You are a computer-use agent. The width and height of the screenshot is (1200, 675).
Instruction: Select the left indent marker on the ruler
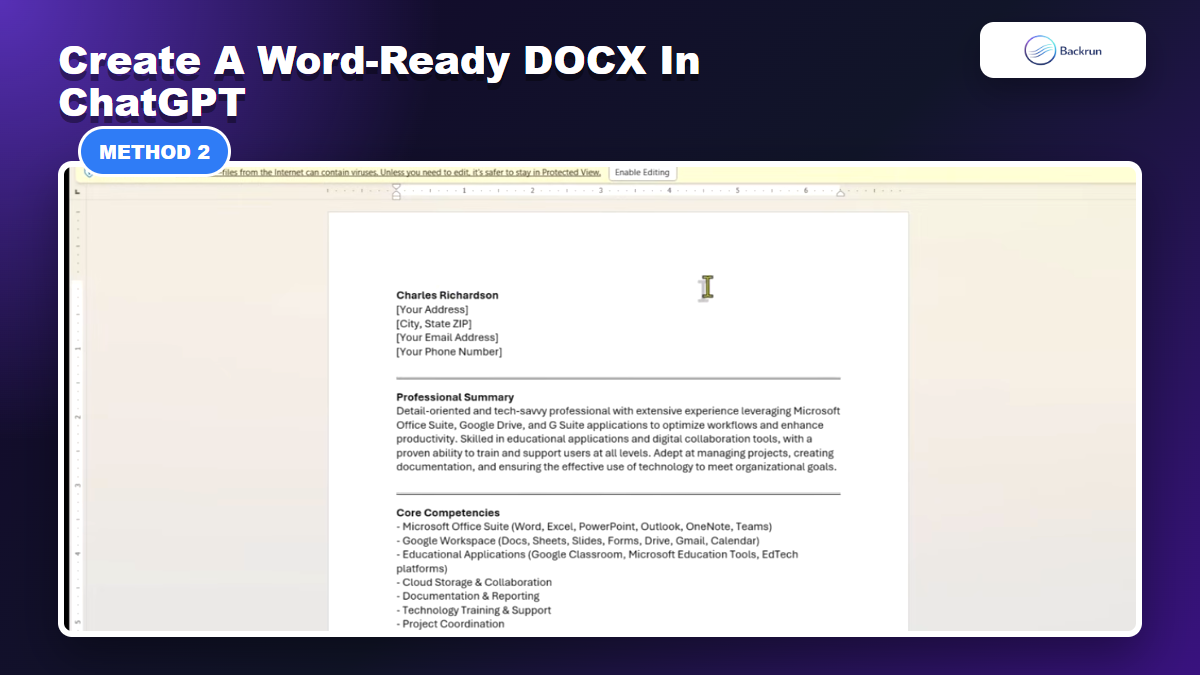pos(396,190)
